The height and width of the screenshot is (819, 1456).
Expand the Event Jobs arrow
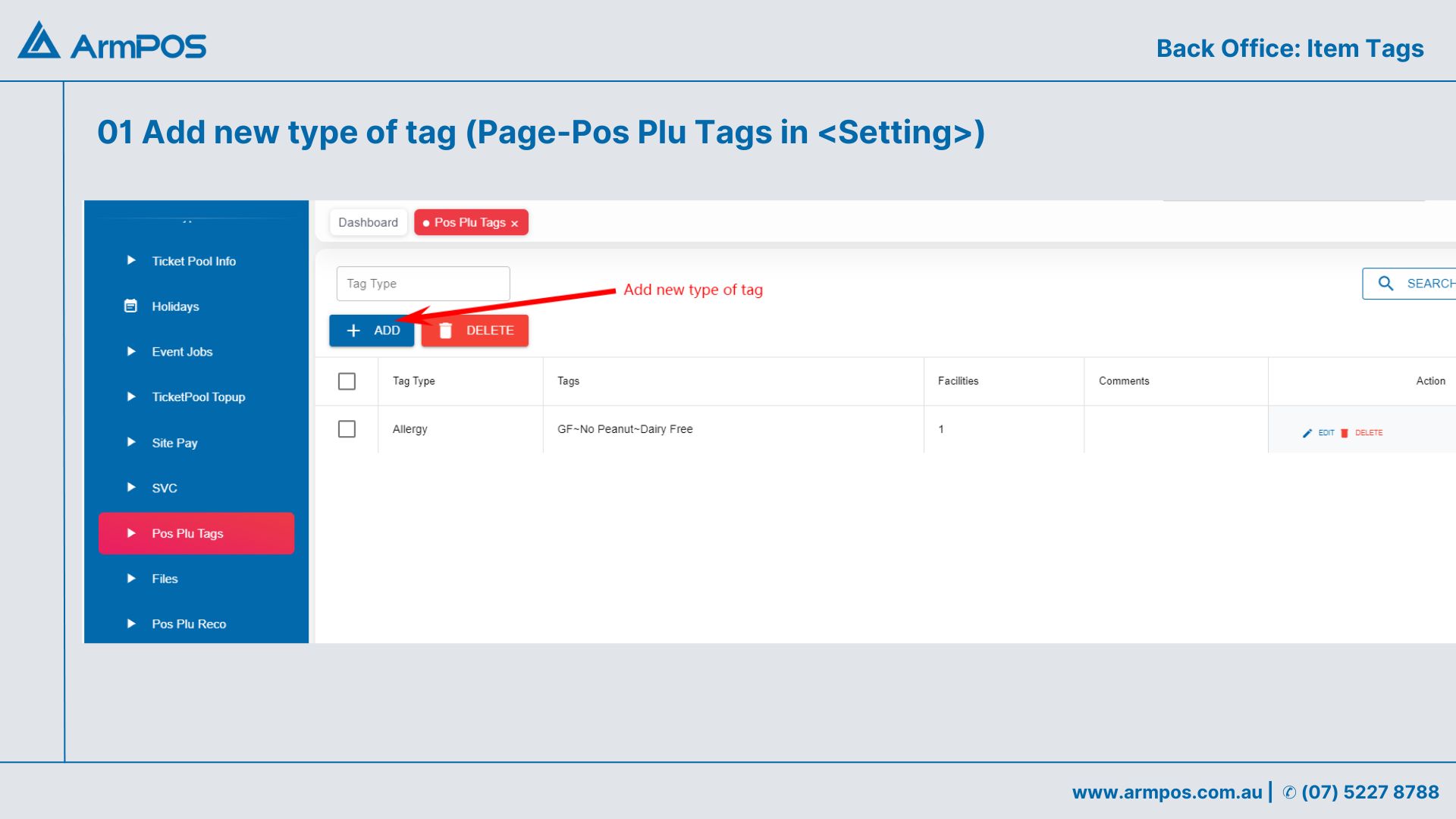click(131, 352)
